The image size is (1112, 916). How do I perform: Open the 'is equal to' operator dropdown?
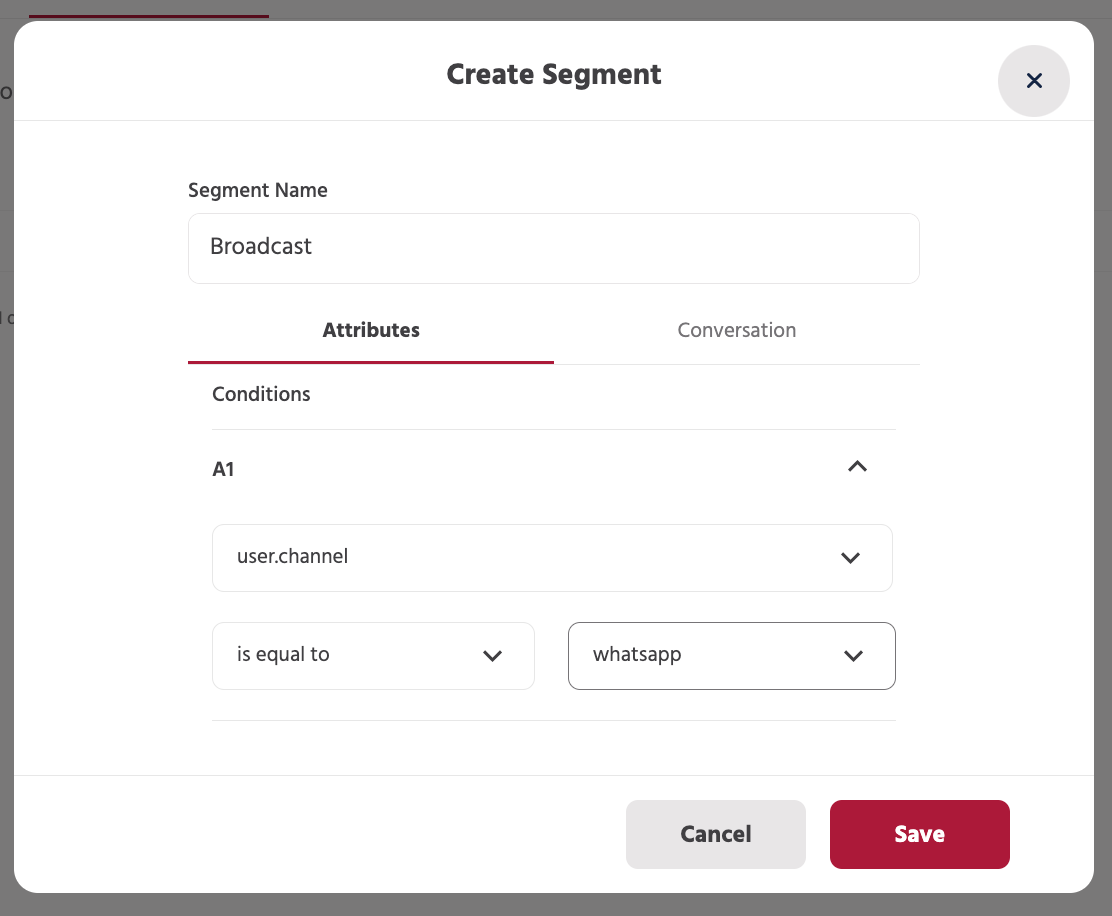pos(373,656)
